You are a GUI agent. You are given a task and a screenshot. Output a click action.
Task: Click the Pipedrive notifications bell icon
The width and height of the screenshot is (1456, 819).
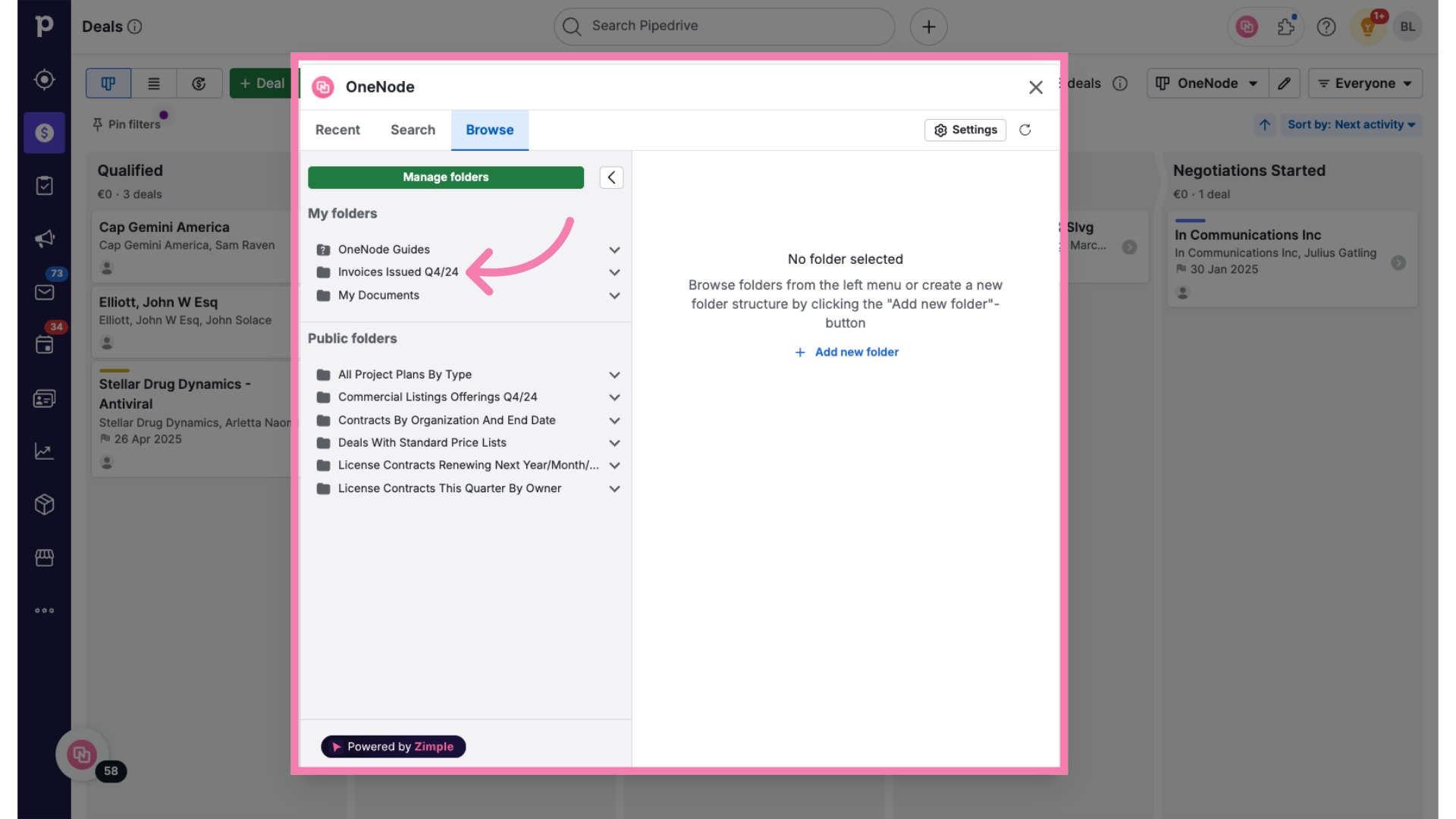coord(1368,27)
